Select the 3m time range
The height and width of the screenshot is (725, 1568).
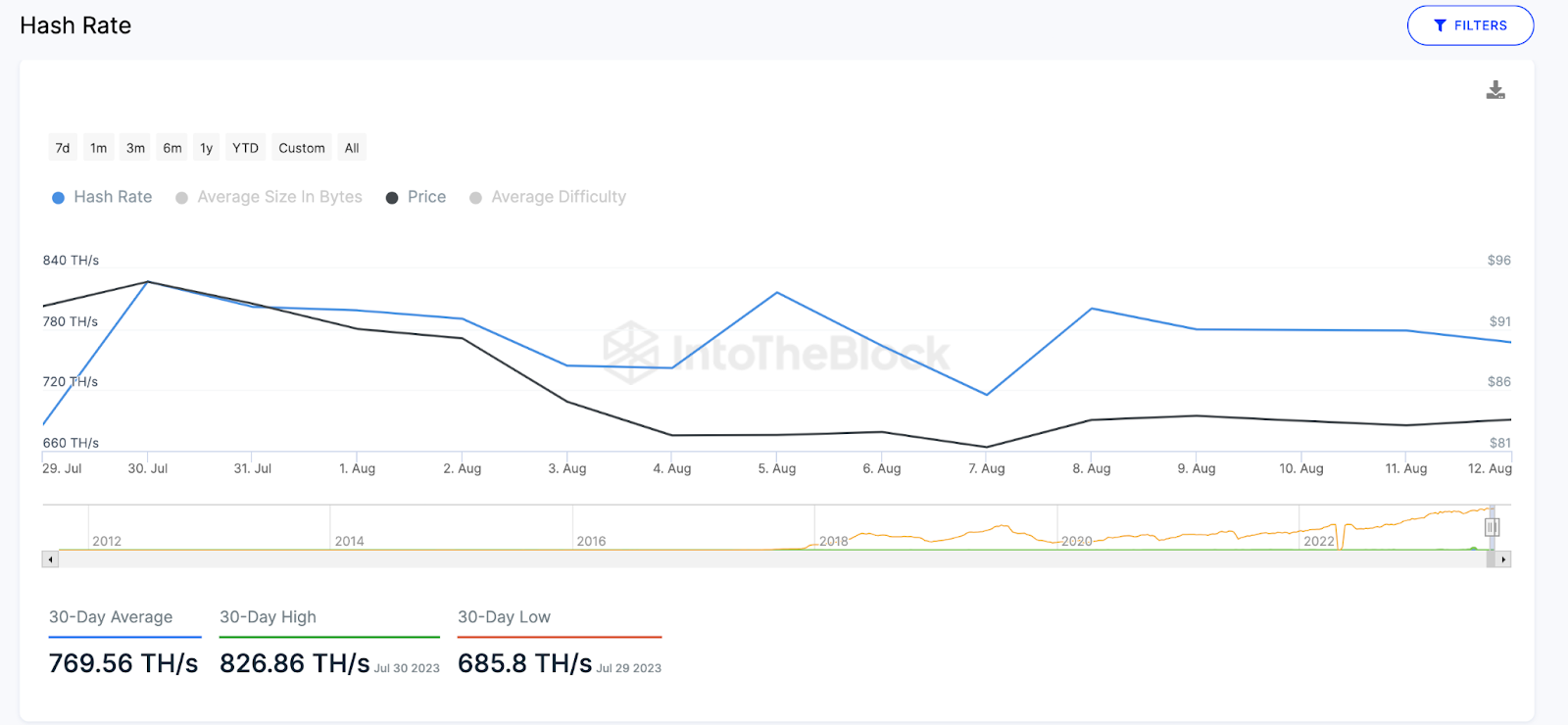[135, 148]
